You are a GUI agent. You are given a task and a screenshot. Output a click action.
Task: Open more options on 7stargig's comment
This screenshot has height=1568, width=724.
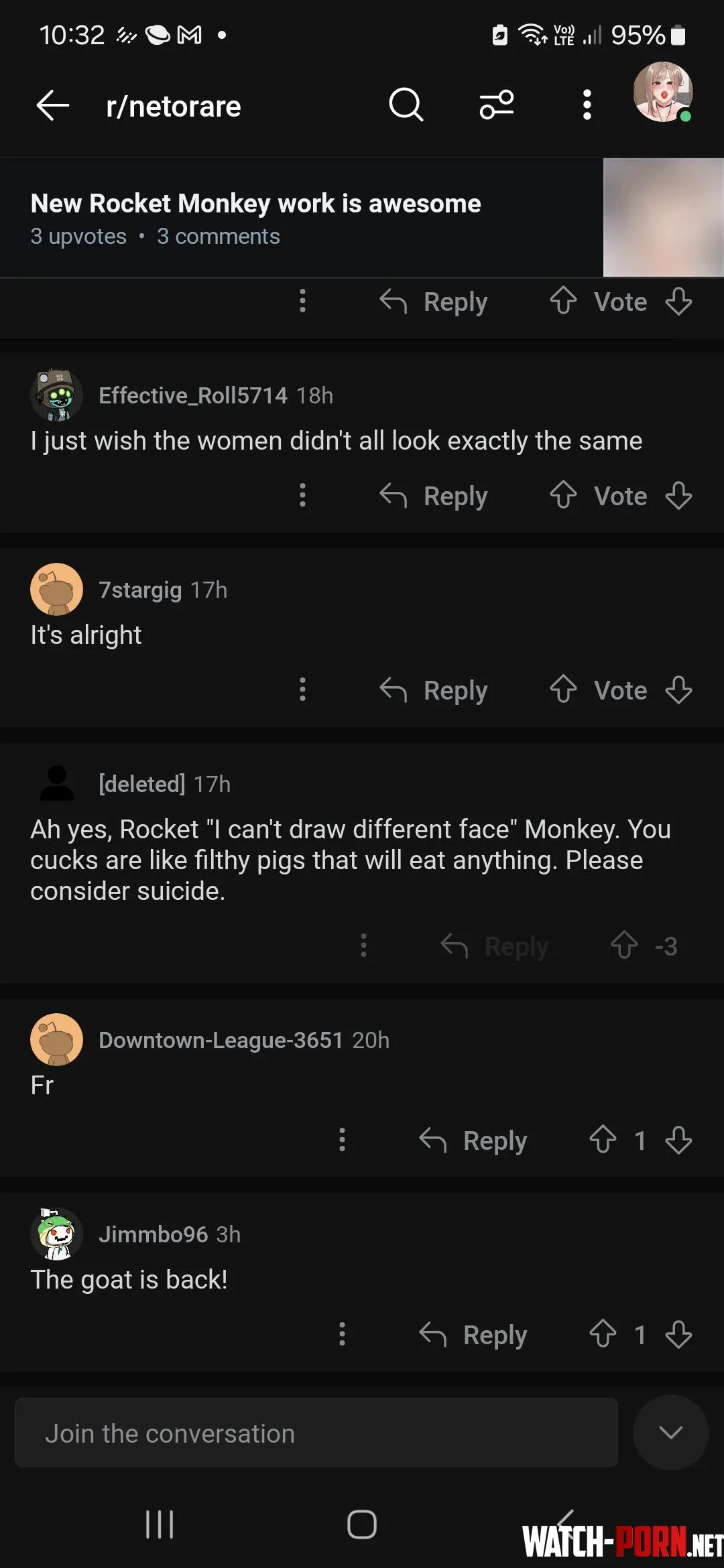pyautogui.click(x=303, y=690)
